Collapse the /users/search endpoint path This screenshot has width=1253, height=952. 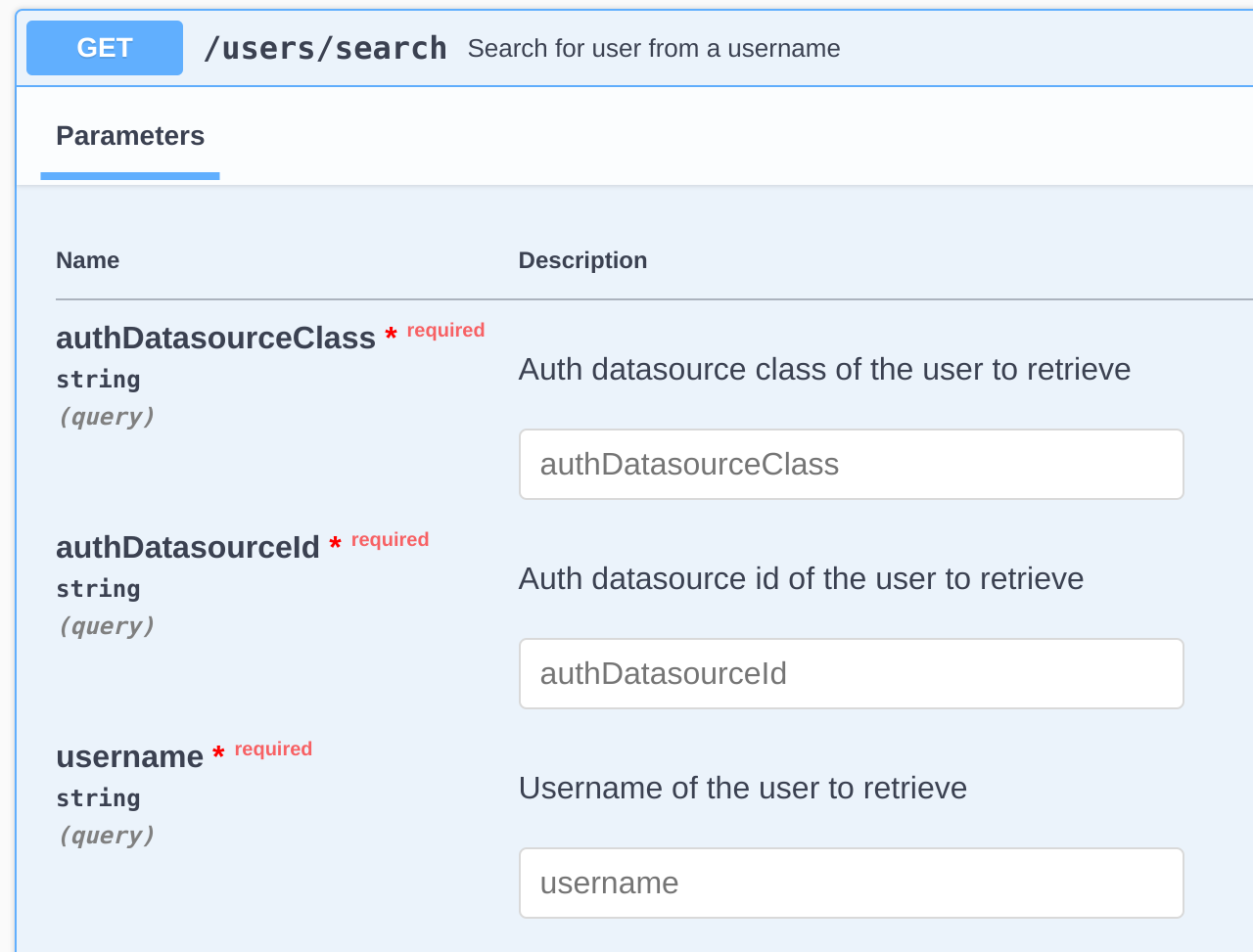point(324,48)
